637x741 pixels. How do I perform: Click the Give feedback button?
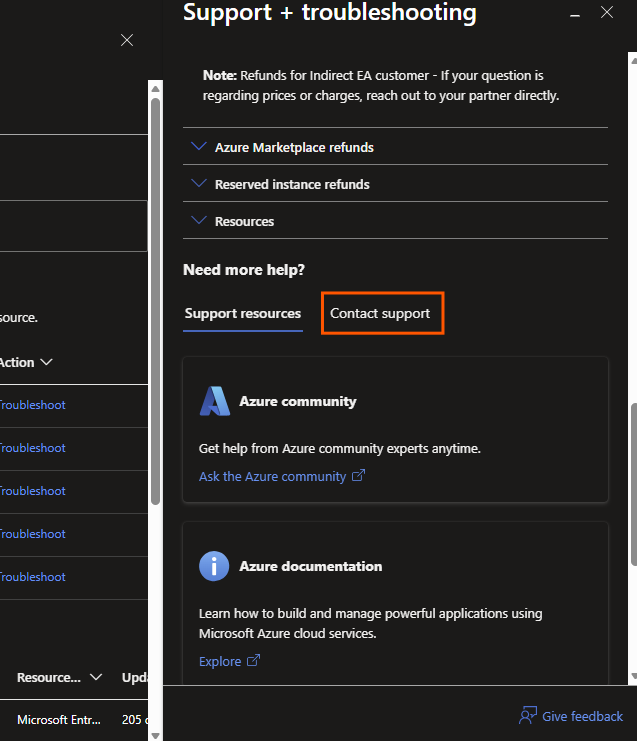coord(571,716)
